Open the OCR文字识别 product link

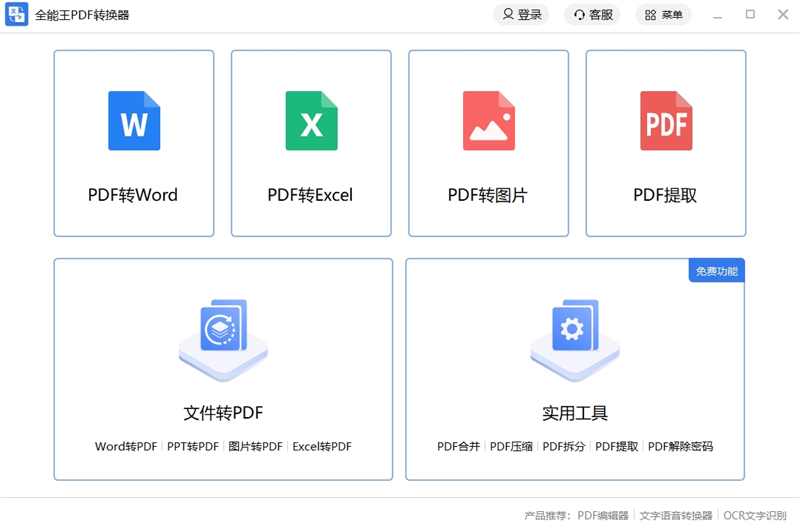755,515
